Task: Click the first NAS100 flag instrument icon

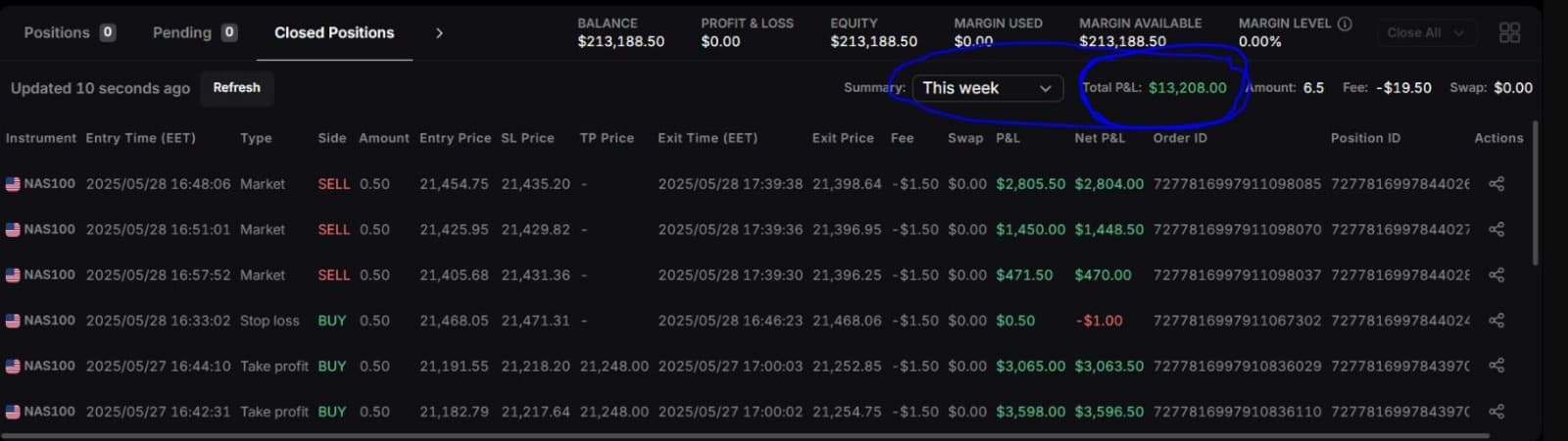Action: pos(13,184)
